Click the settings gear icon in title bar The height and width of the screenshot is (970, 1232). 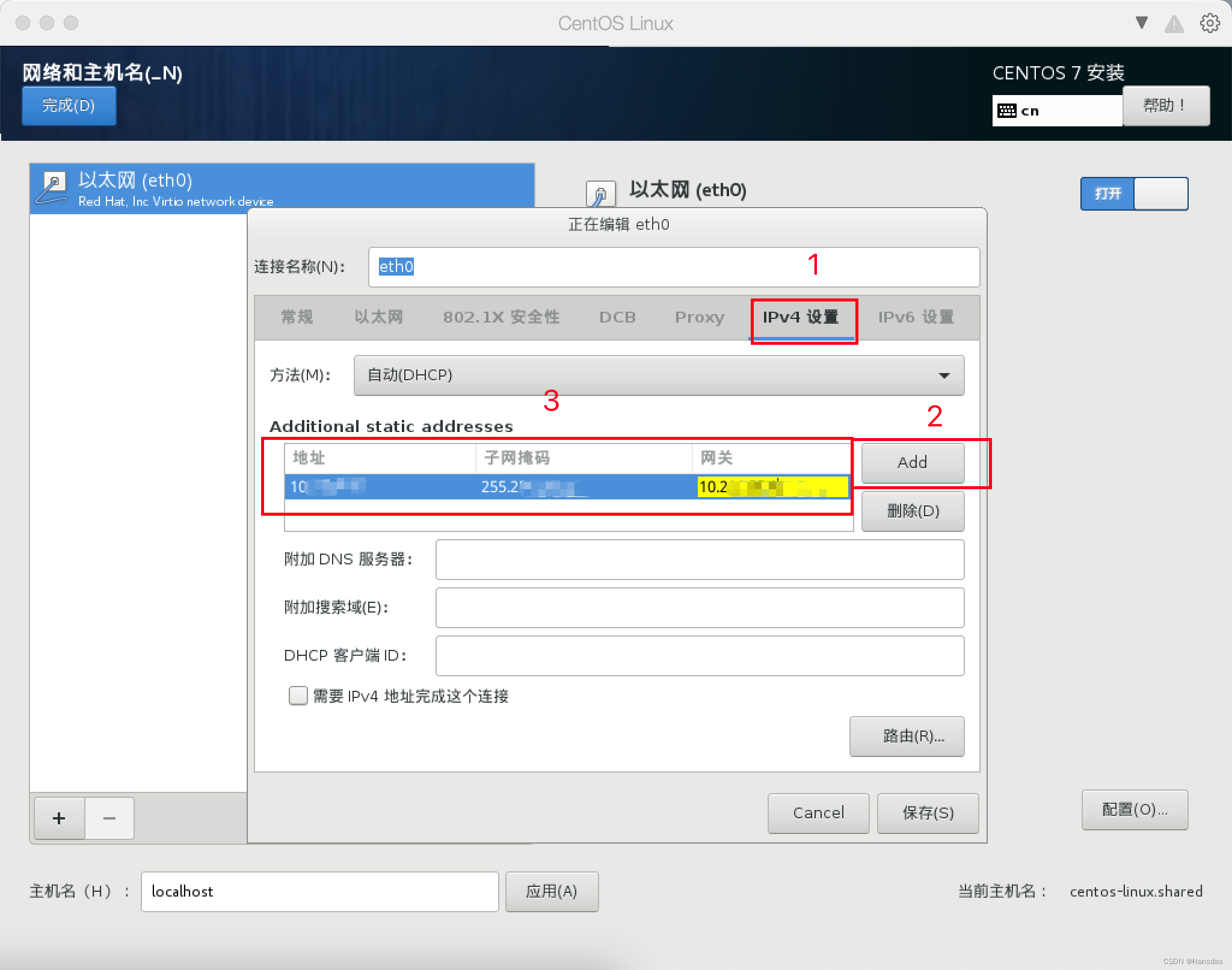(x=1210, y=23)
